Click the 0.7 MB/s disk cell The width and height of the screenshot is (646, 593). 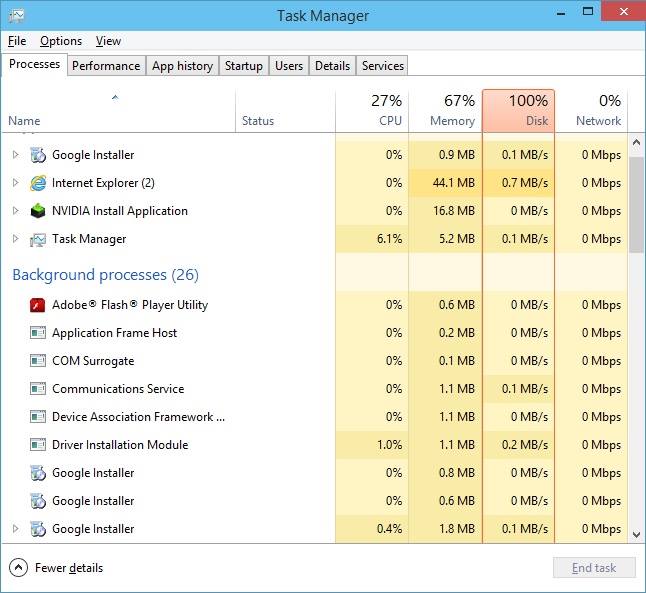(518, 183)
